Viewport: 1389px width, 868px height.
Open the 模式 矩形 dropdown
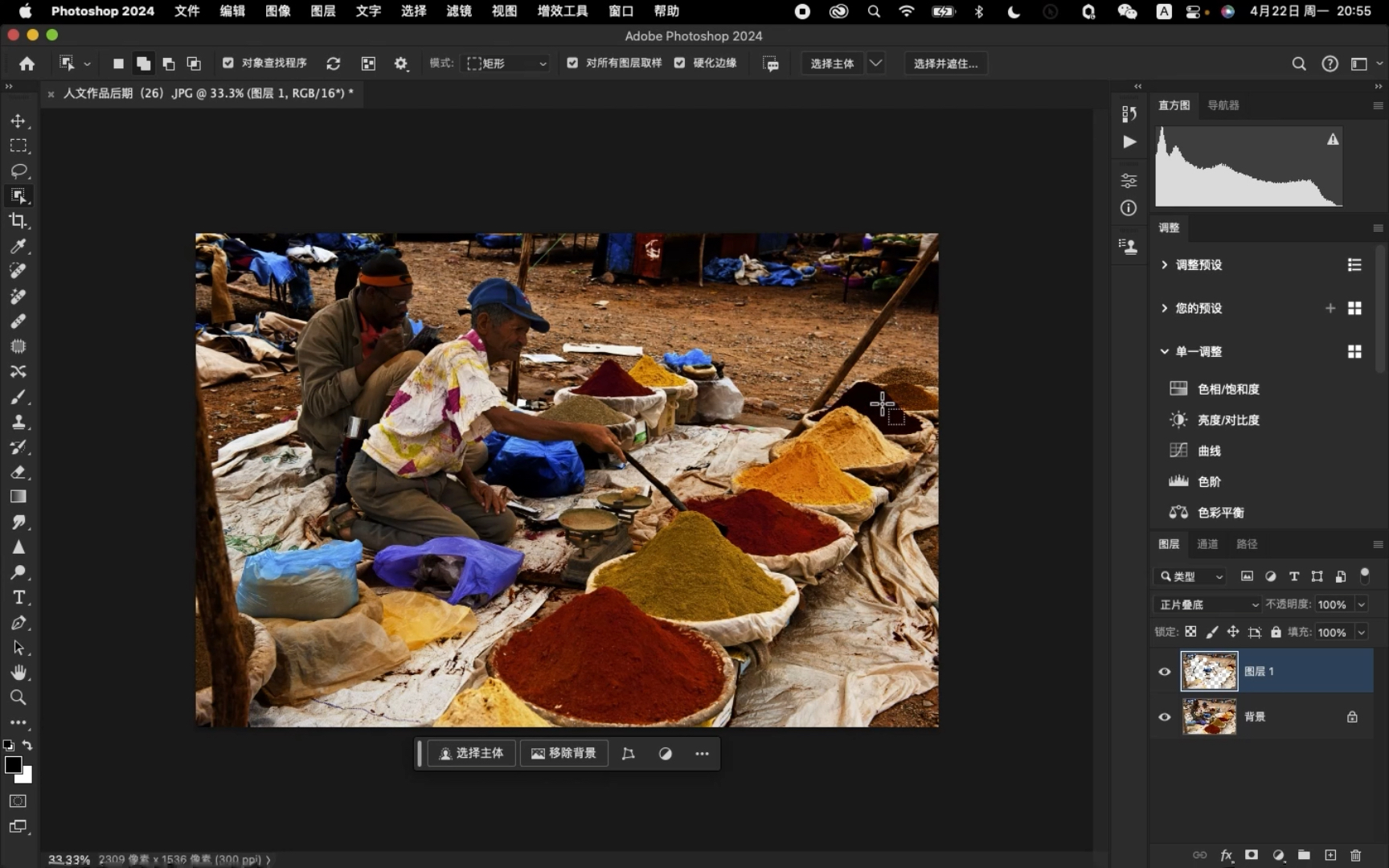coord(506,63)
